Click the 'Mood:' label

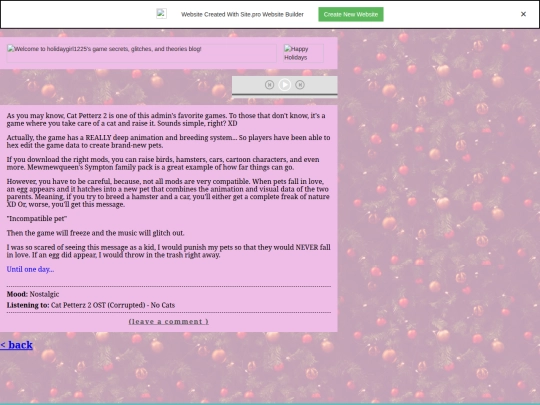tap(17, 294)
